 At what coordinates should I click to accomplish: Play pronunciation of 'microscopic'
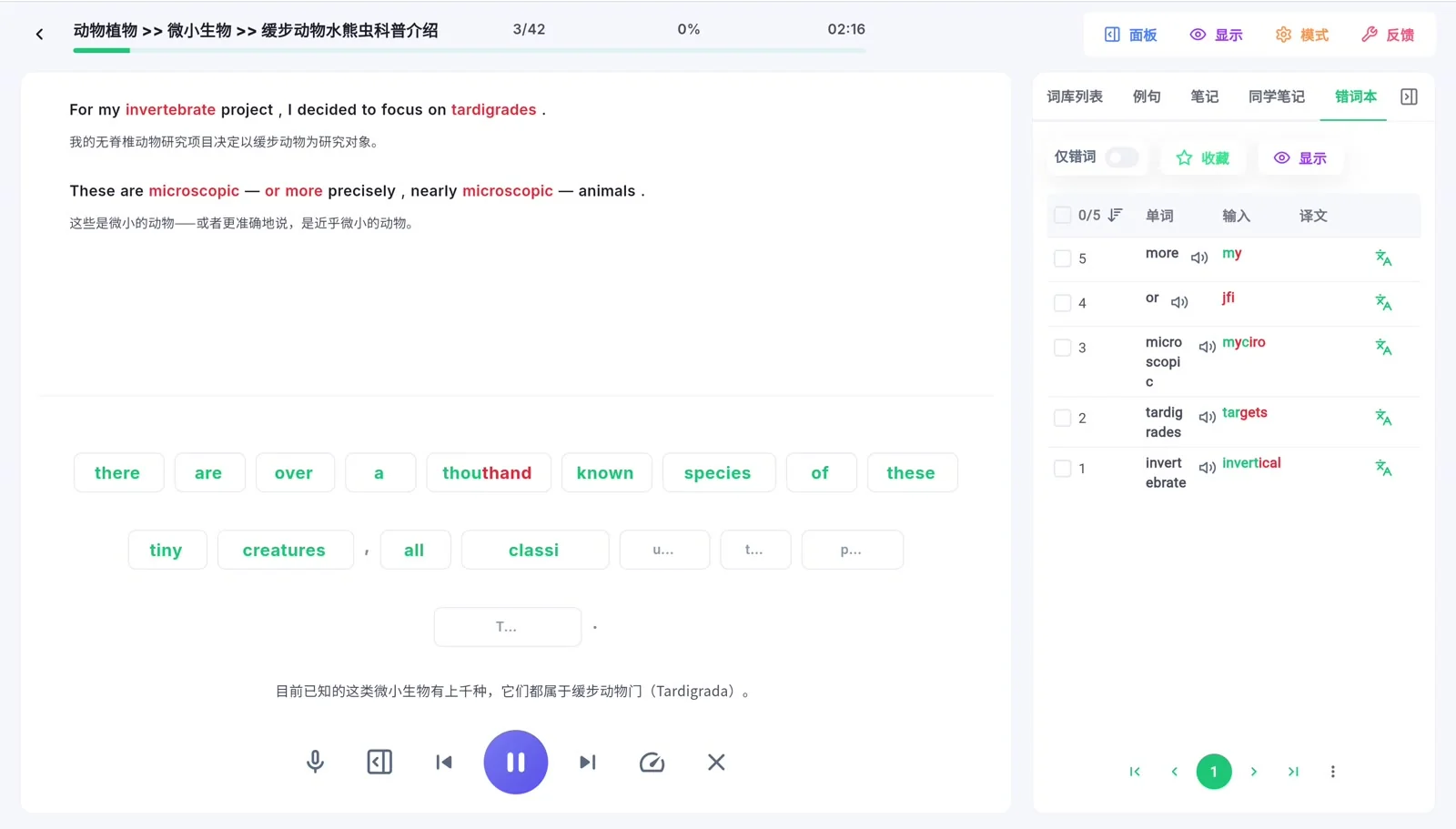coord(1208,347)
